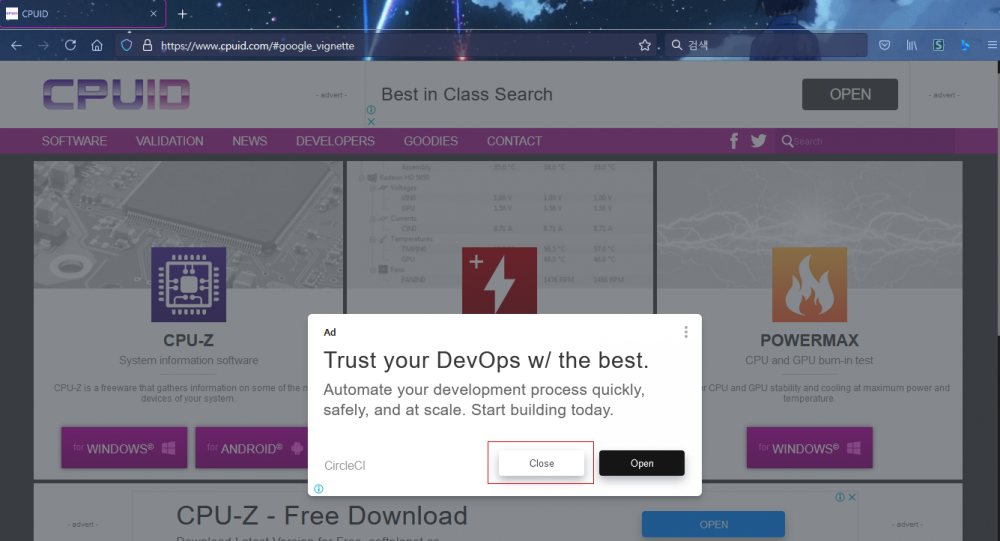Screen dimensions: 1000x541
Task: Click the bottom banner ad info icon
Action: click(840, 497)
